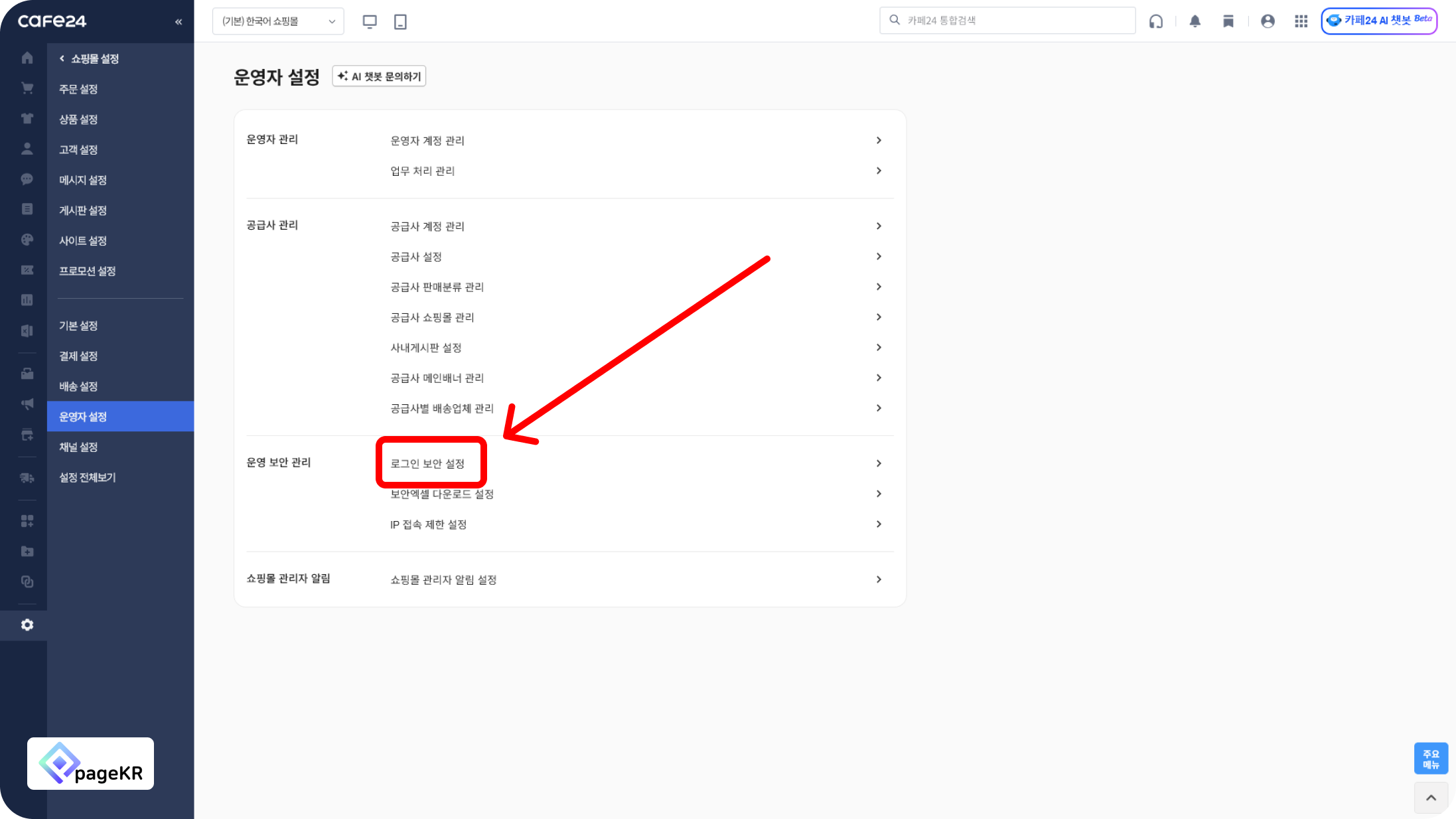
Task: Switch to desktop preview icon
Action: click(370, 21)
